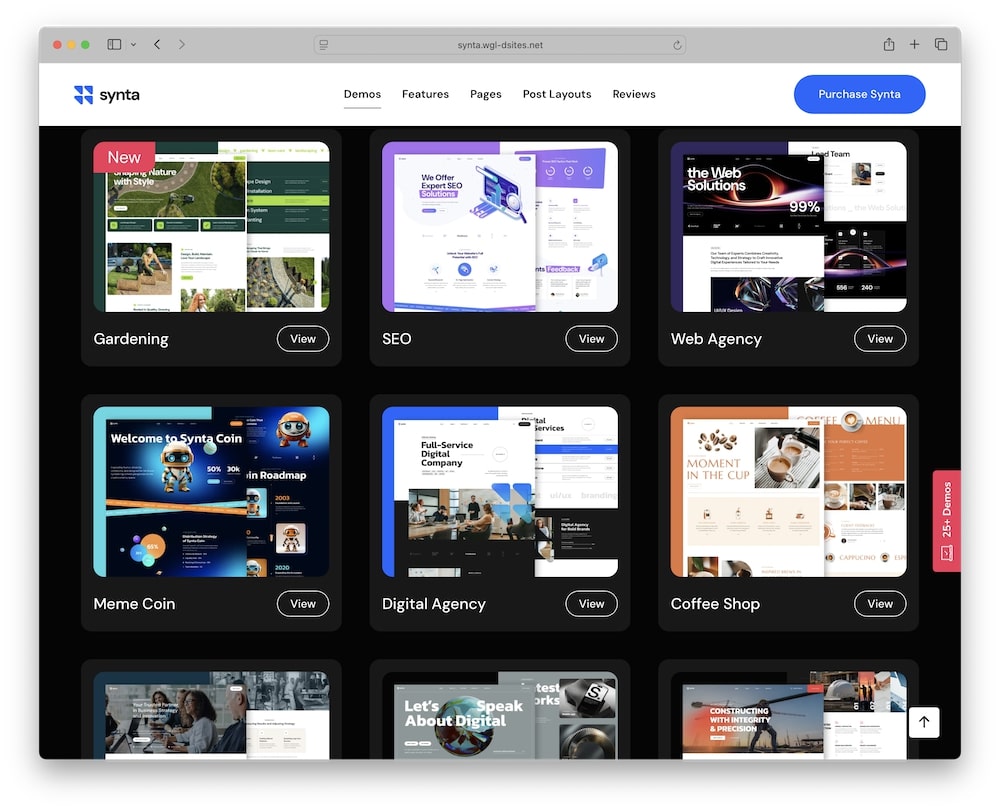Expand the sidebar options chevron
The height and width of the screenshot is (811, 1000).
[133, 45]
